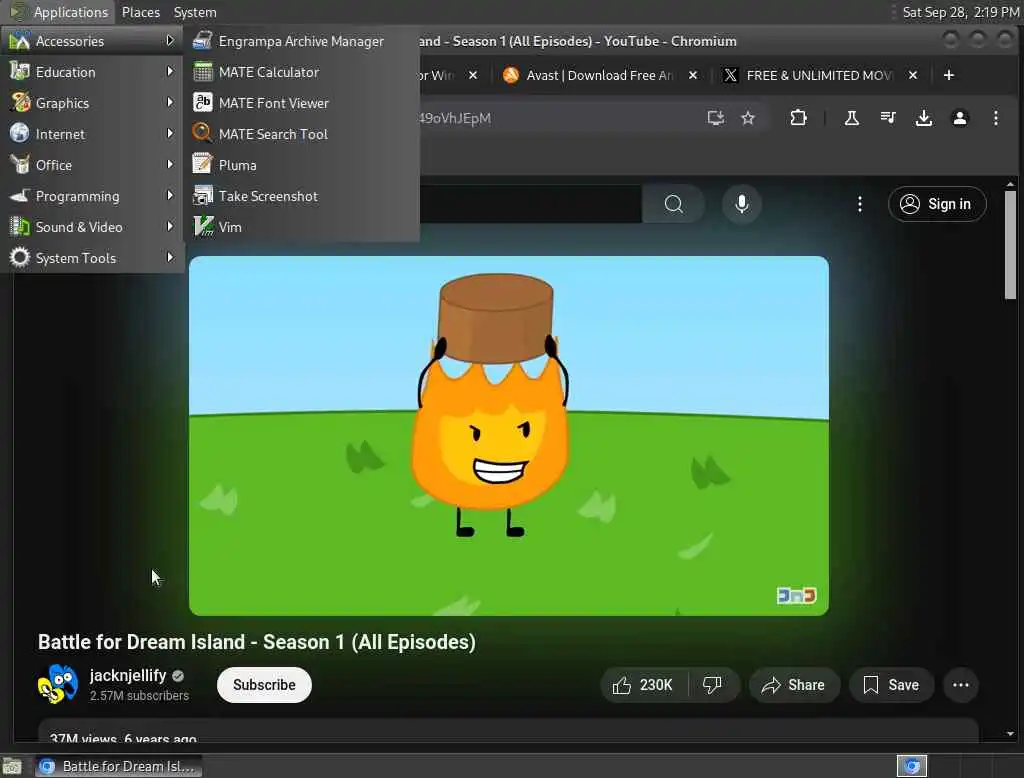Open YouTube settings three-dot menu
The width and height of the screenshot is (1024, 778).
(x=859, y=204)
